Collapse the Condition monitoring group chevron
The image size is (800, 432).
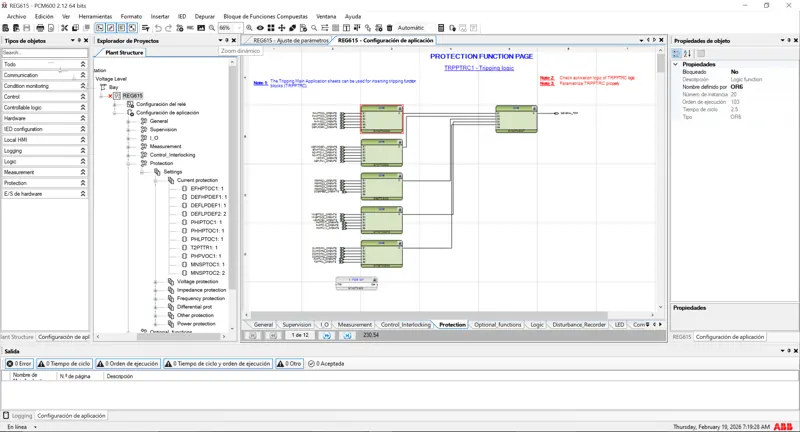click(83, 86)
